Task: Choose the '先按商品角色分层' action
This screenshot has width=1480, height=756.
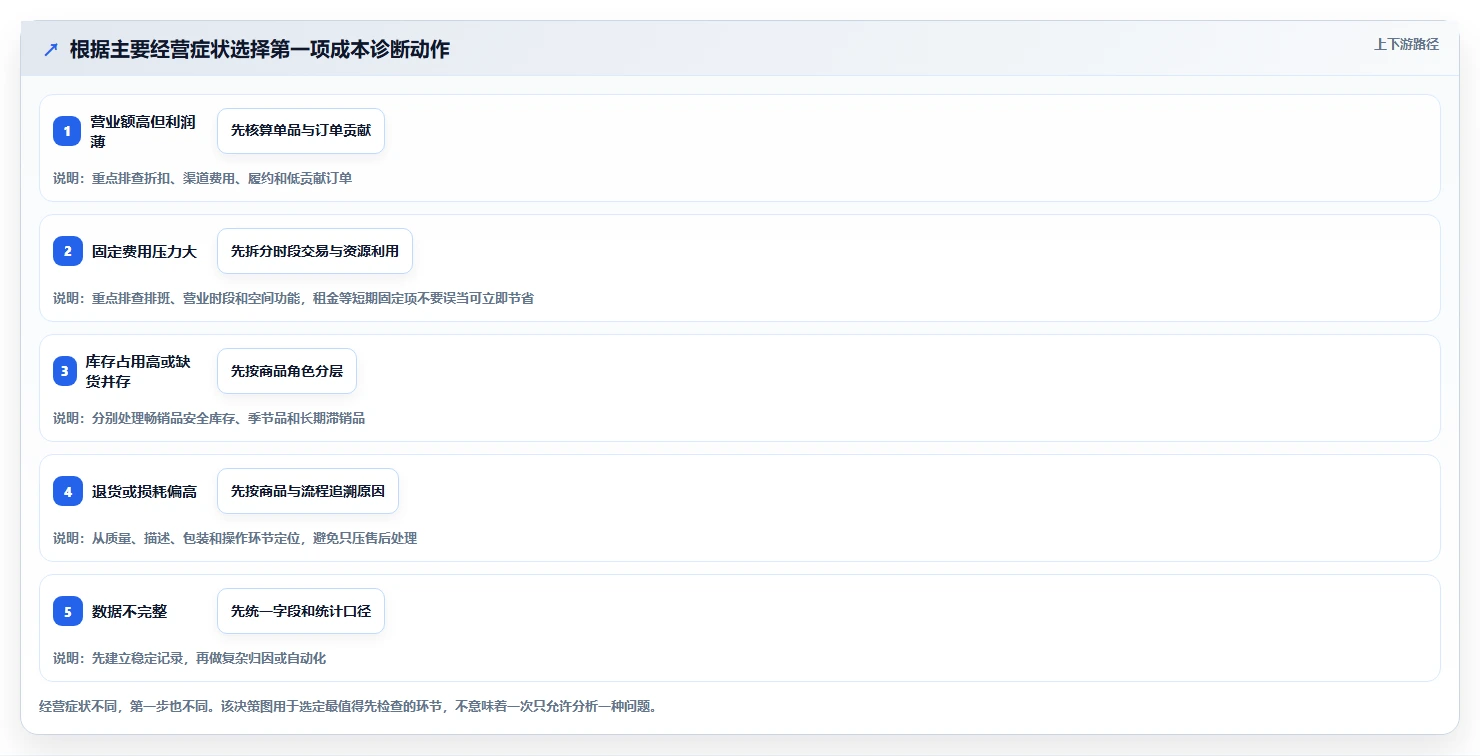Action: click(x=287, y=371)
